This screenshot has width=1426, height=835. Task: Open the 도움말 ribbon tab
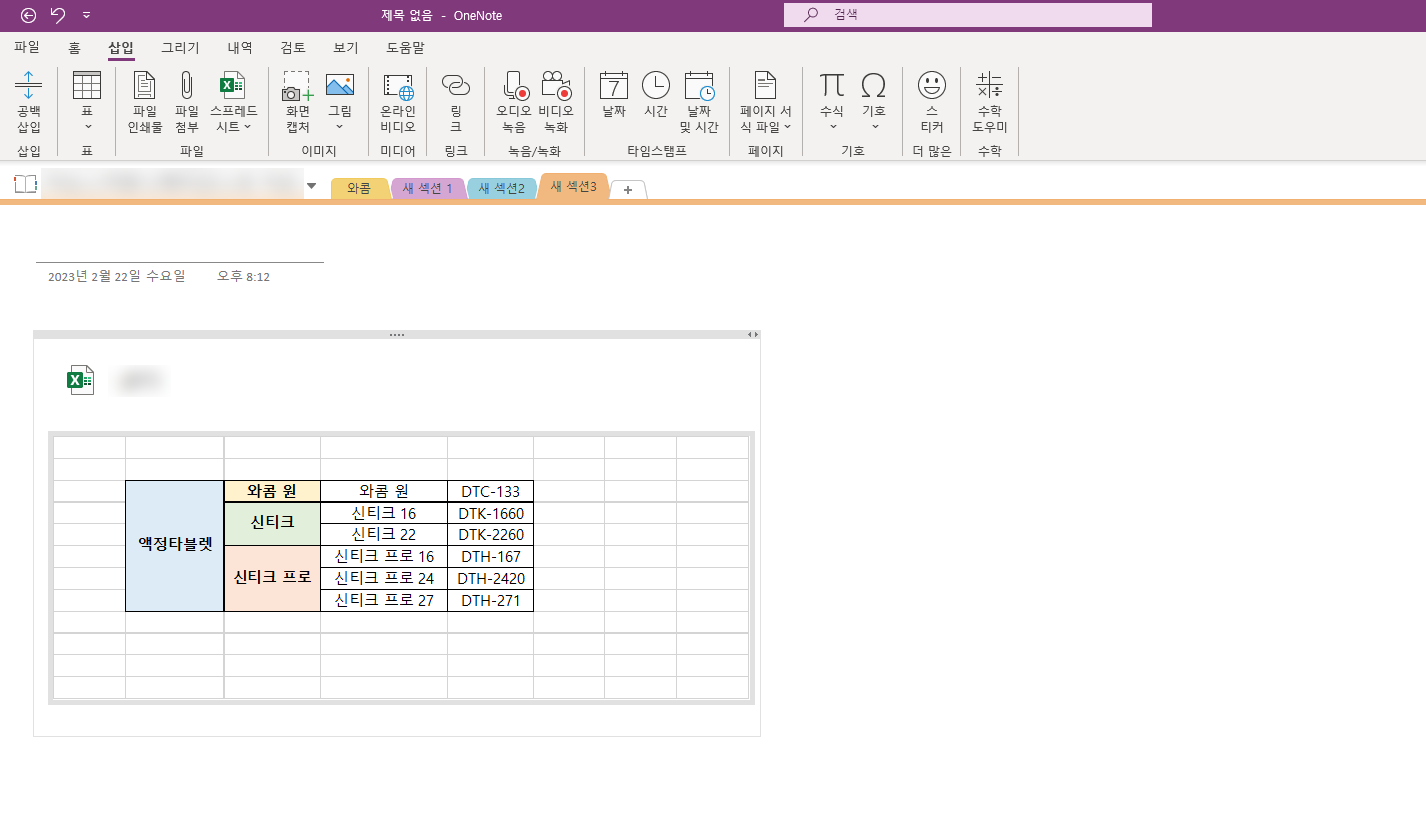click(405, 47)
